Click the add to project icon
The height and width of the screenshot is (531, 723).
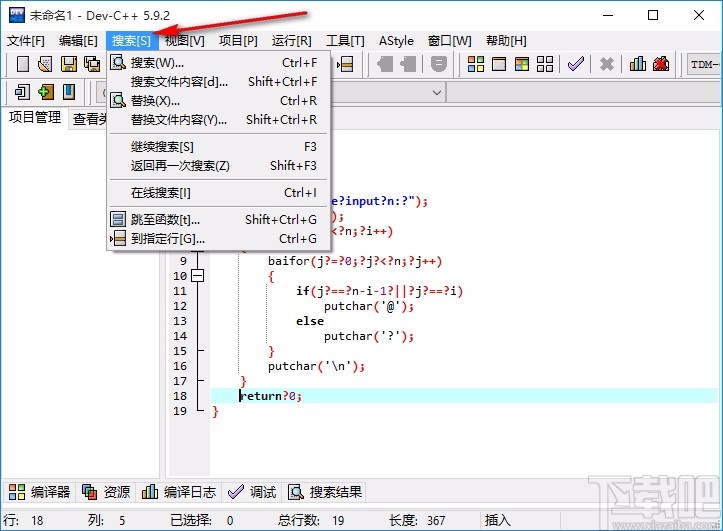(x=46, y=92)
